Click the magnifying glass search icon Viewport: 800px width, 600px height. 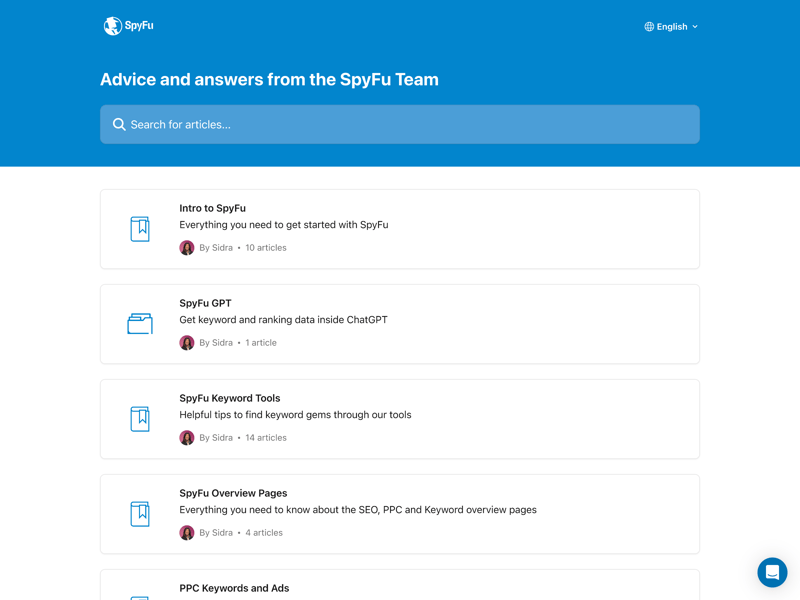coord(119,125)
